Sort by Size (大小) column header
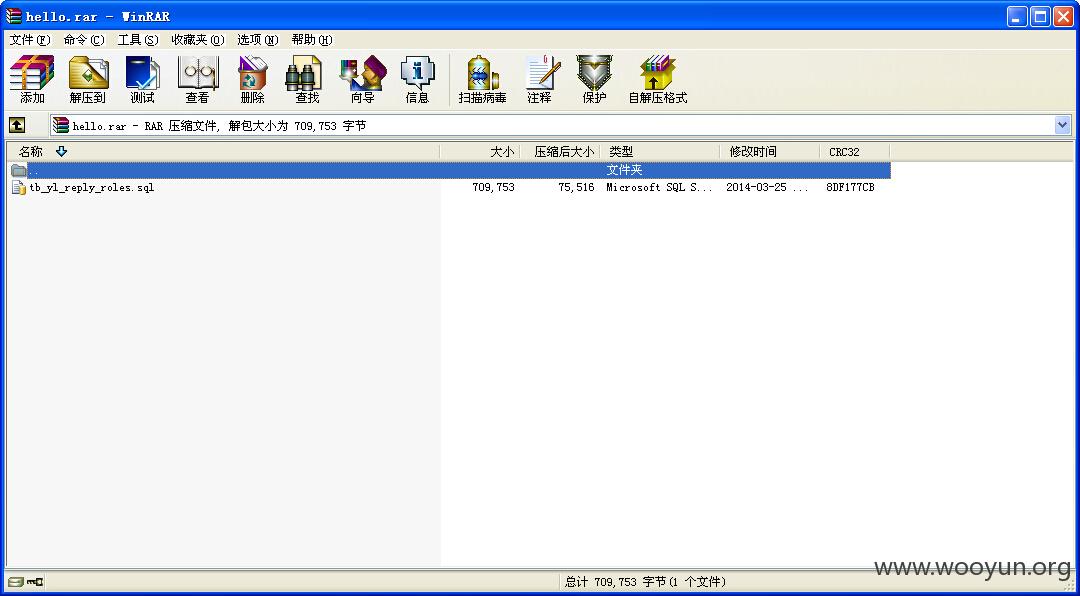 480,152
